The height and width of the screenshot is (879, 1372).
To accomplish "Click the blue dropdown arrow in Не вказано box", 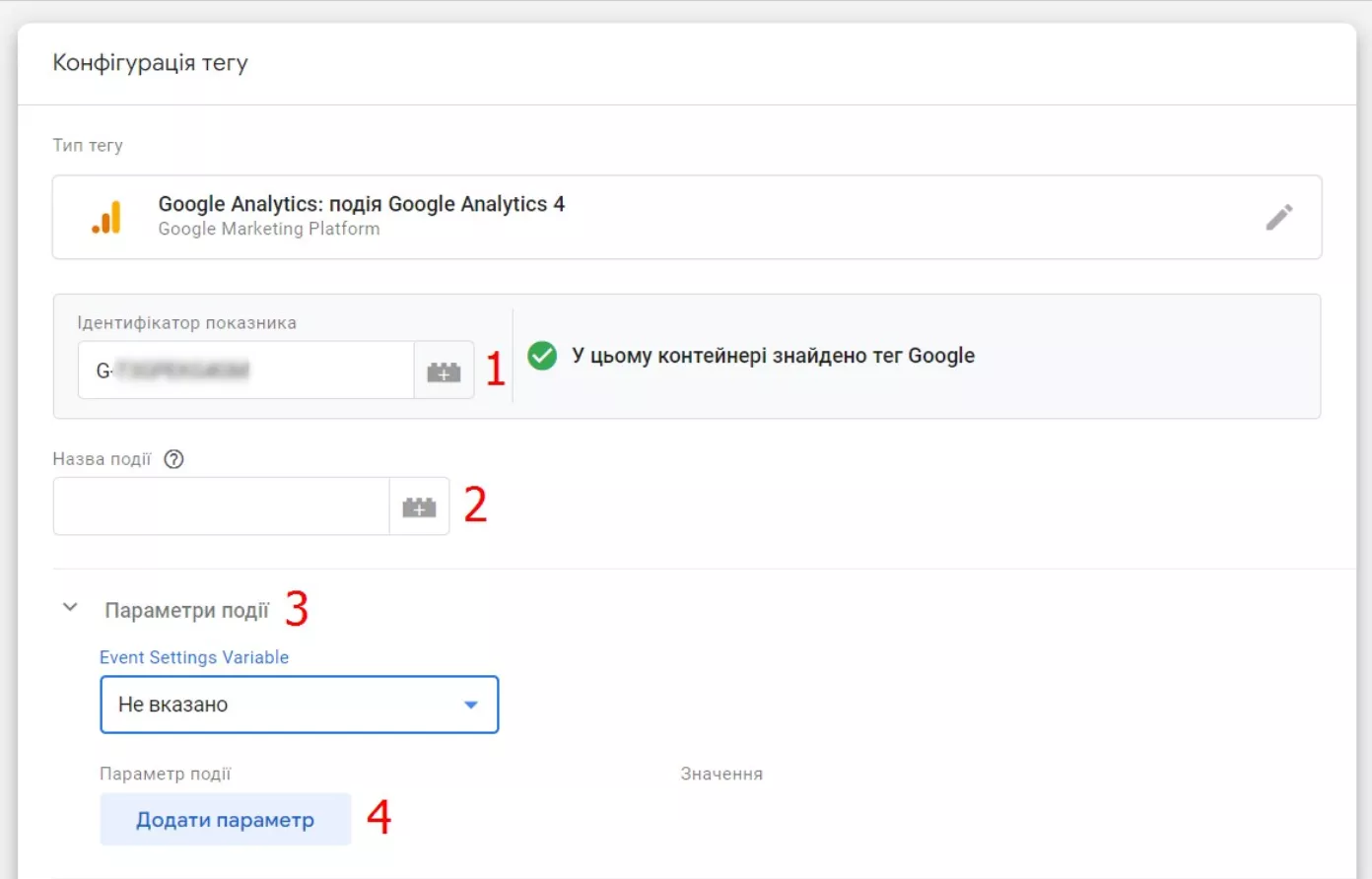I will point(470,705).
